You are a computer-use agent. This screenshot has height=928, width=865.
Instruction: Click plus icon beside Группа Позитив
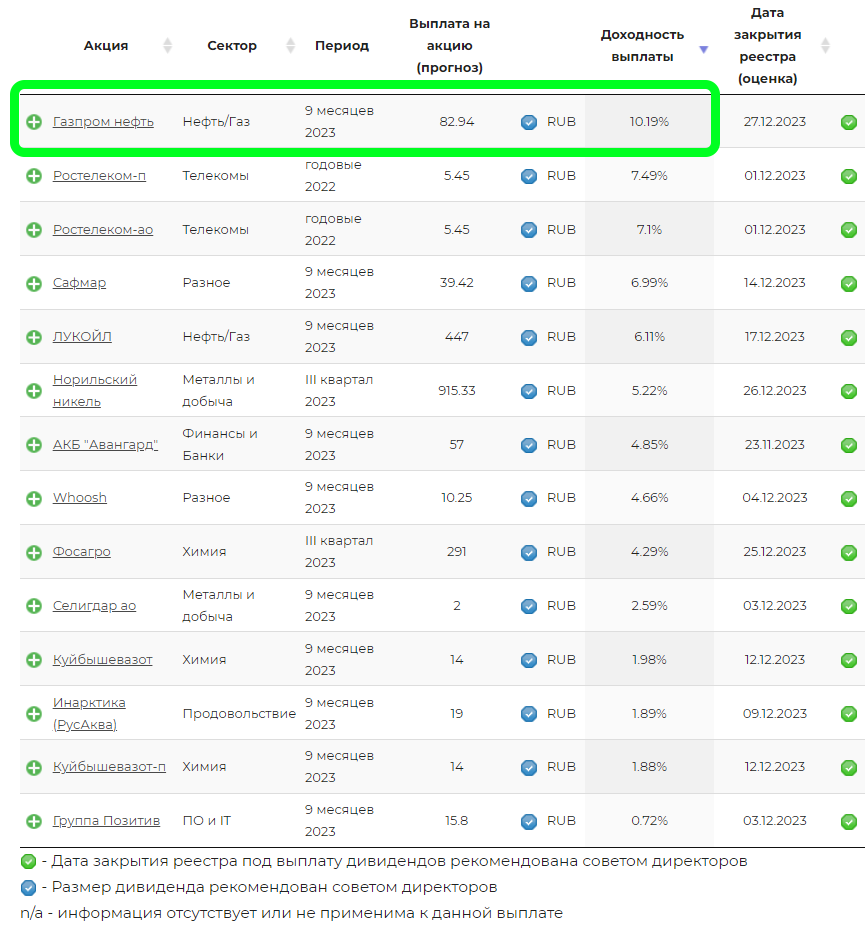tap(34, 821)
